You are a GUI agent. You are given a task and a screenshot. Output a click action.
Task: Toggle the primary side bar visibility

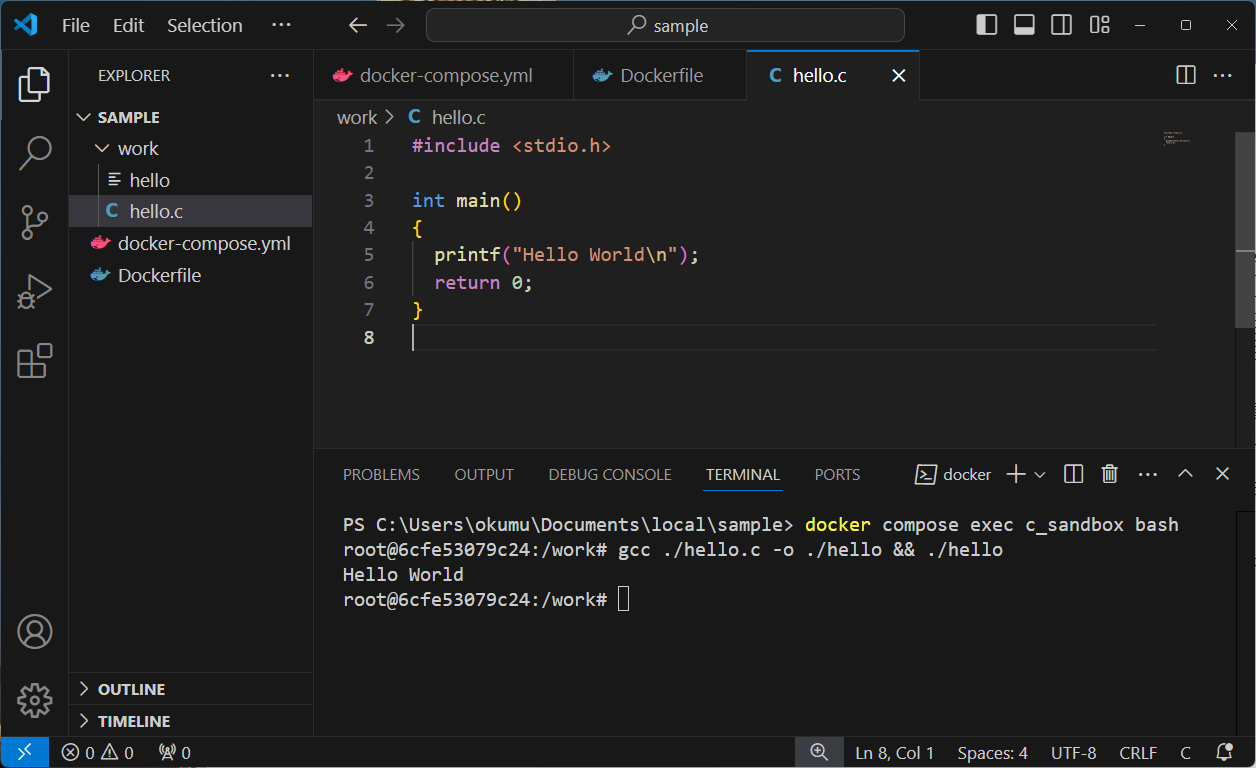click(987, 25)
